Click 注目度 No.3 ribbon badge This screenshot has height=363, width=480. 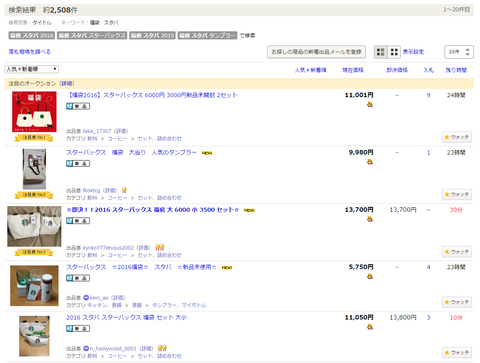34,252
